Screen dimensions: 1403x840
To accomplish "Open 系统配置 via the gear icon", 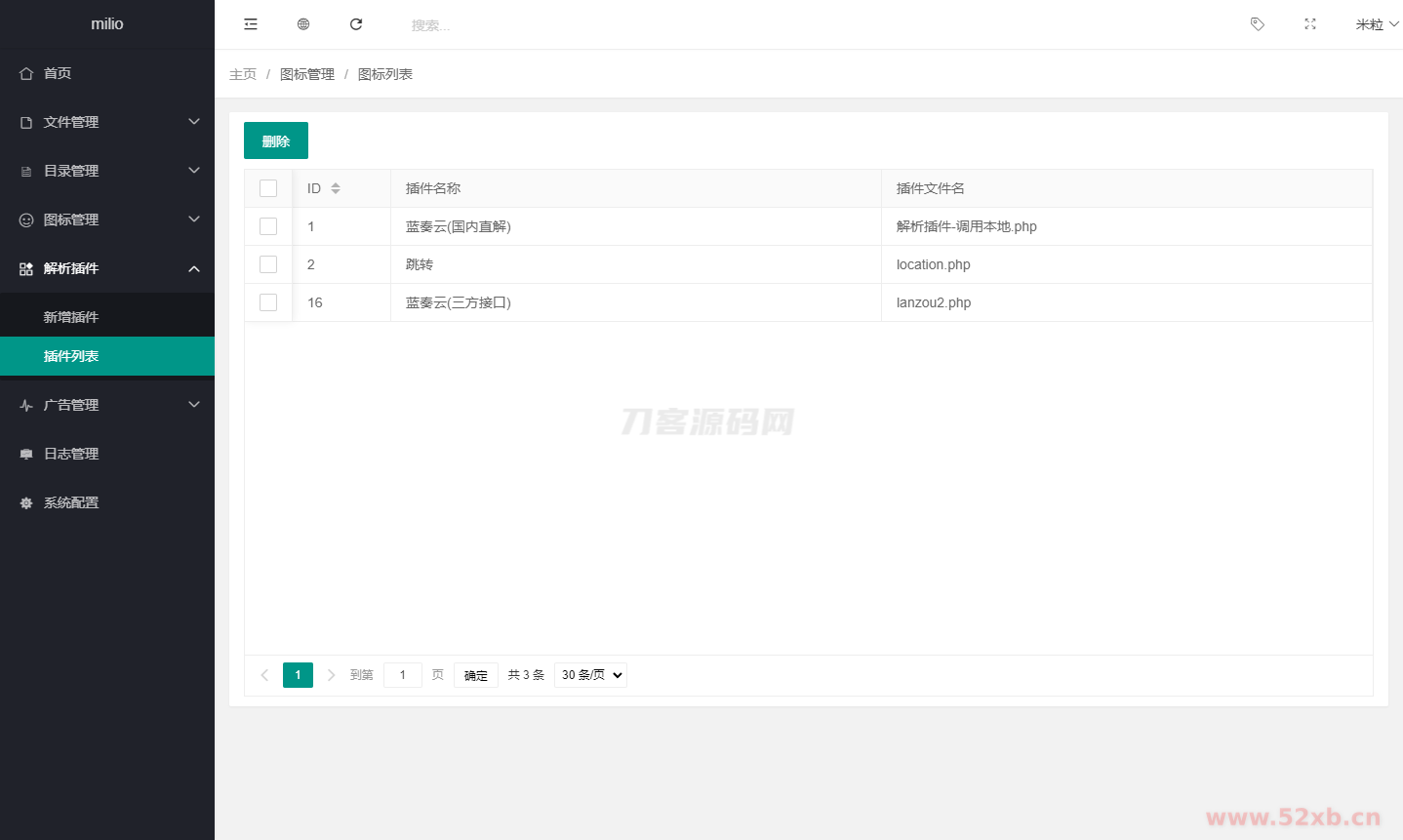I will click(25, 501).
